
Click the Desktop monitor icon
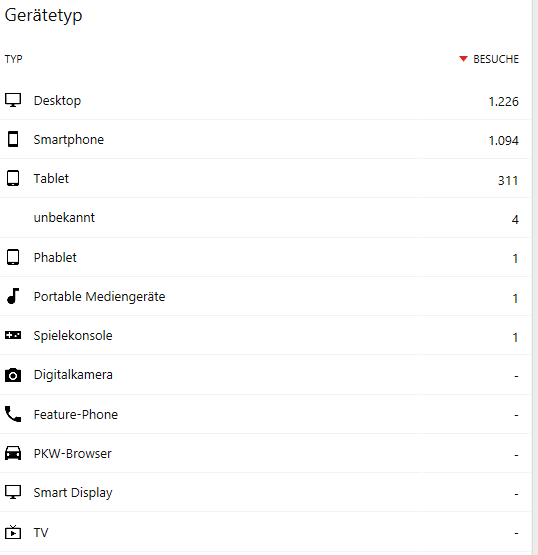(x=13, y=100)
